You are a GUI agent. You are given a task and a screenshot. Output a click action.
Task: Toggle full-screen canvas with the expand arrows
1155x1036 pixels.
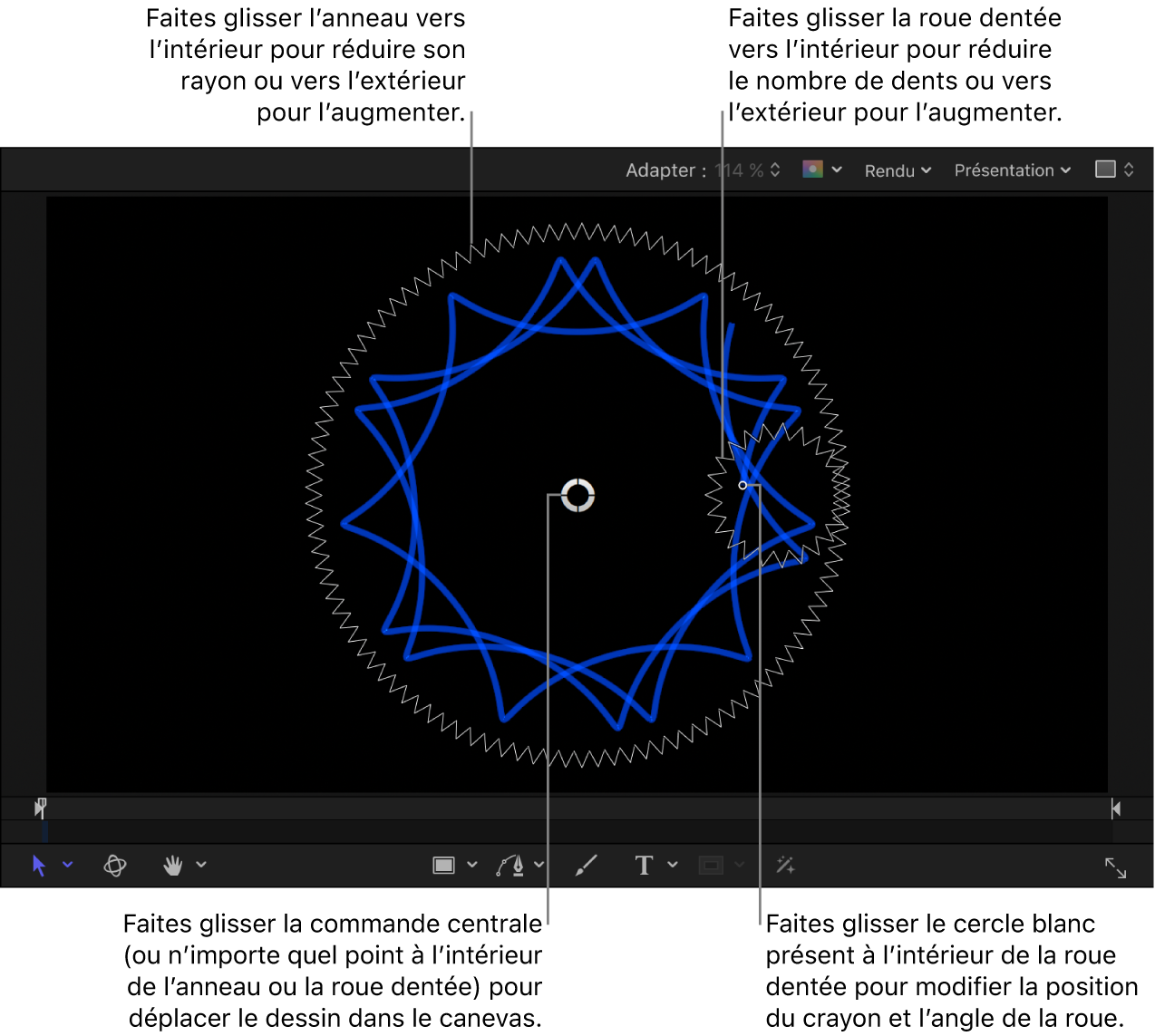click(1115, 868)
